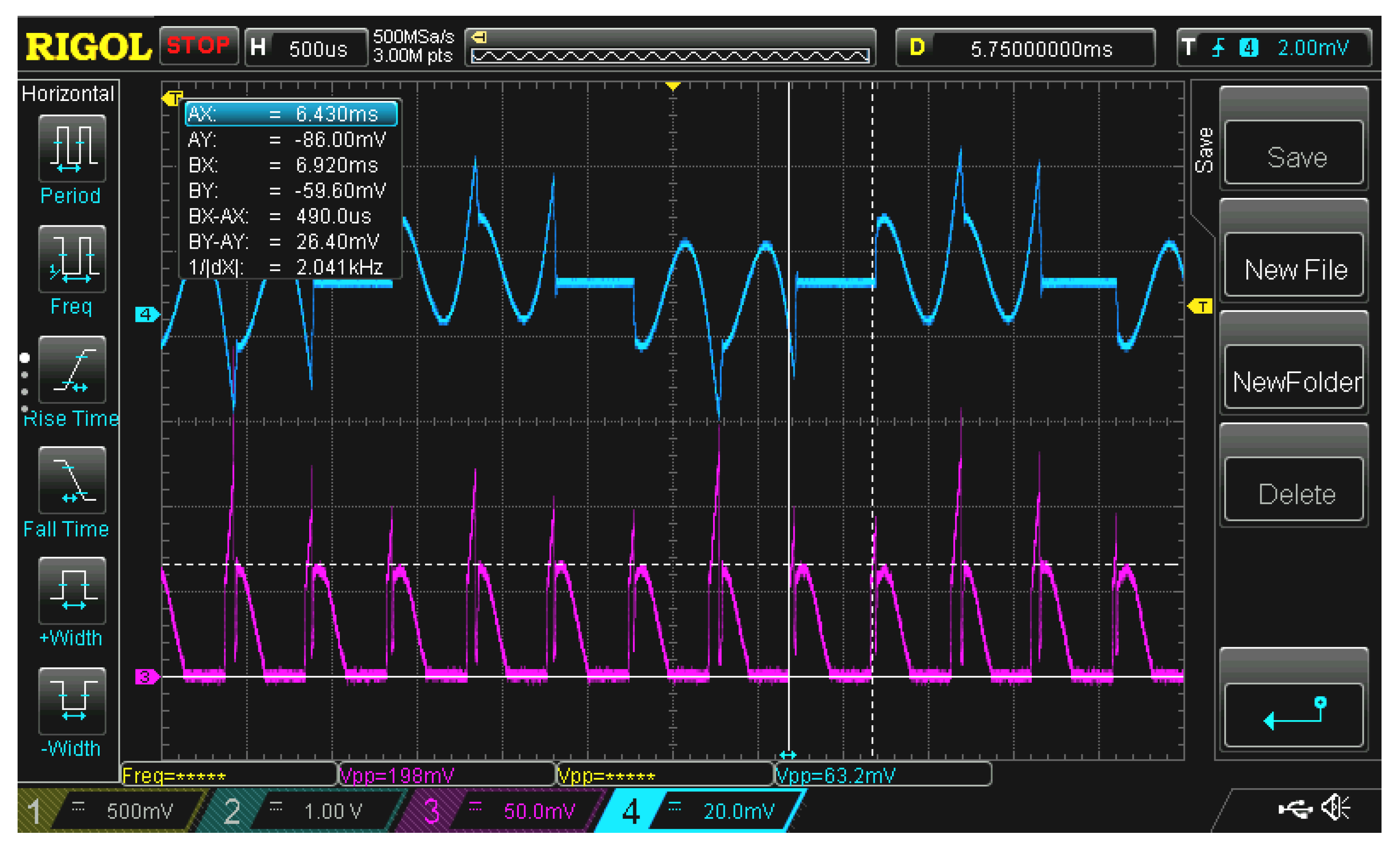Select the Fall Time measurement icon
The height and width of the screenshot is (845, 1400).
point(72,480)
